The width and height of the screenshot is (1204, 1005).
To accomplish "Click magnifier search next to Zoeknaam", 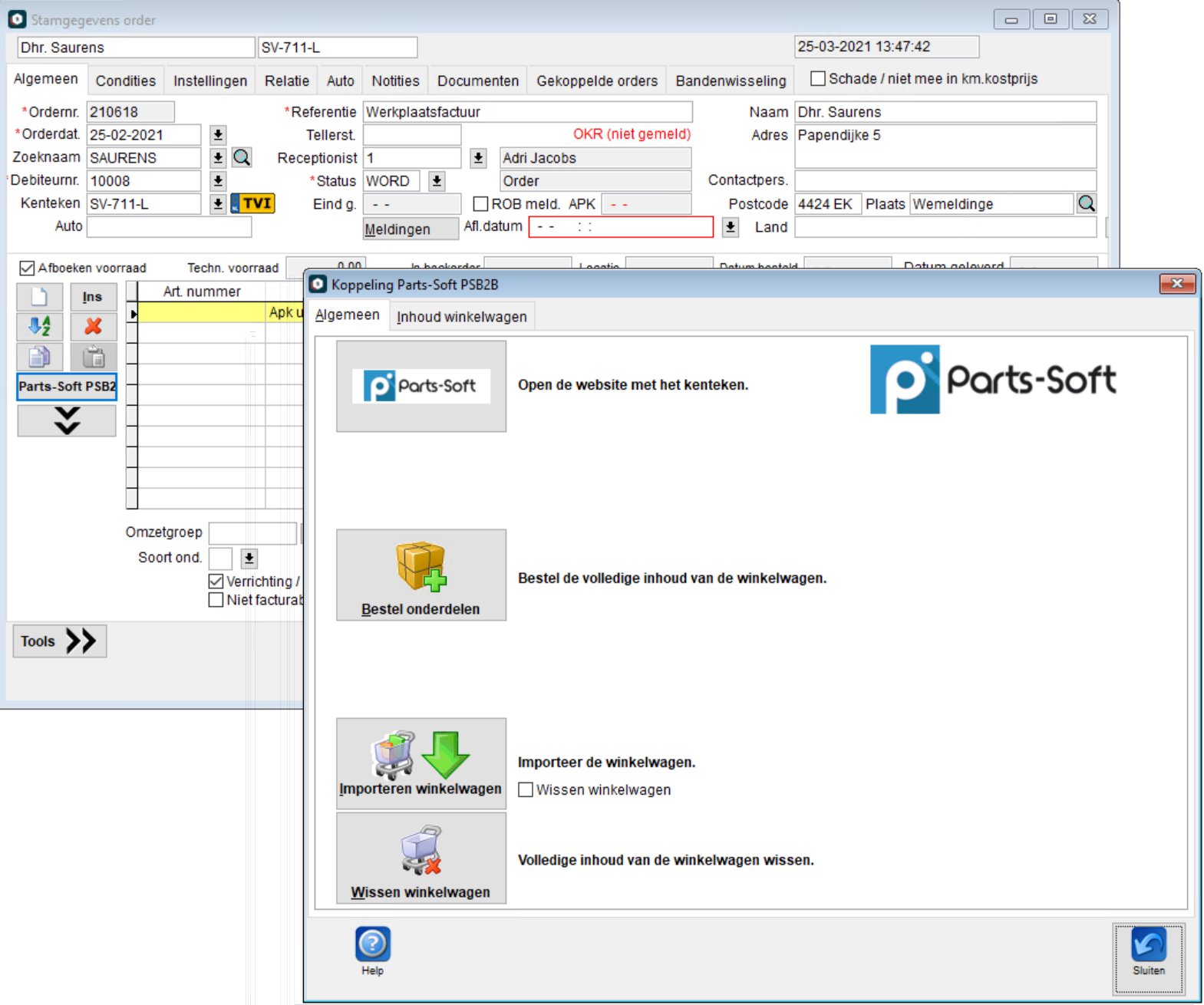I will [242, 157].
